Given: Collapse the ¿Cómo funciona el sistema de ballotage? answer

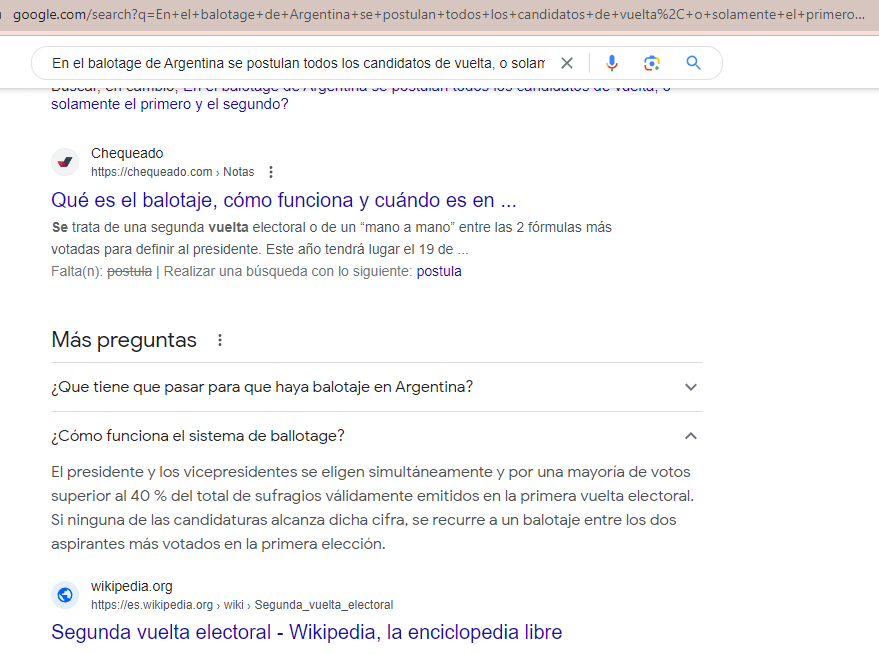Looking at the screenshot, I should [x=690, y=436].
